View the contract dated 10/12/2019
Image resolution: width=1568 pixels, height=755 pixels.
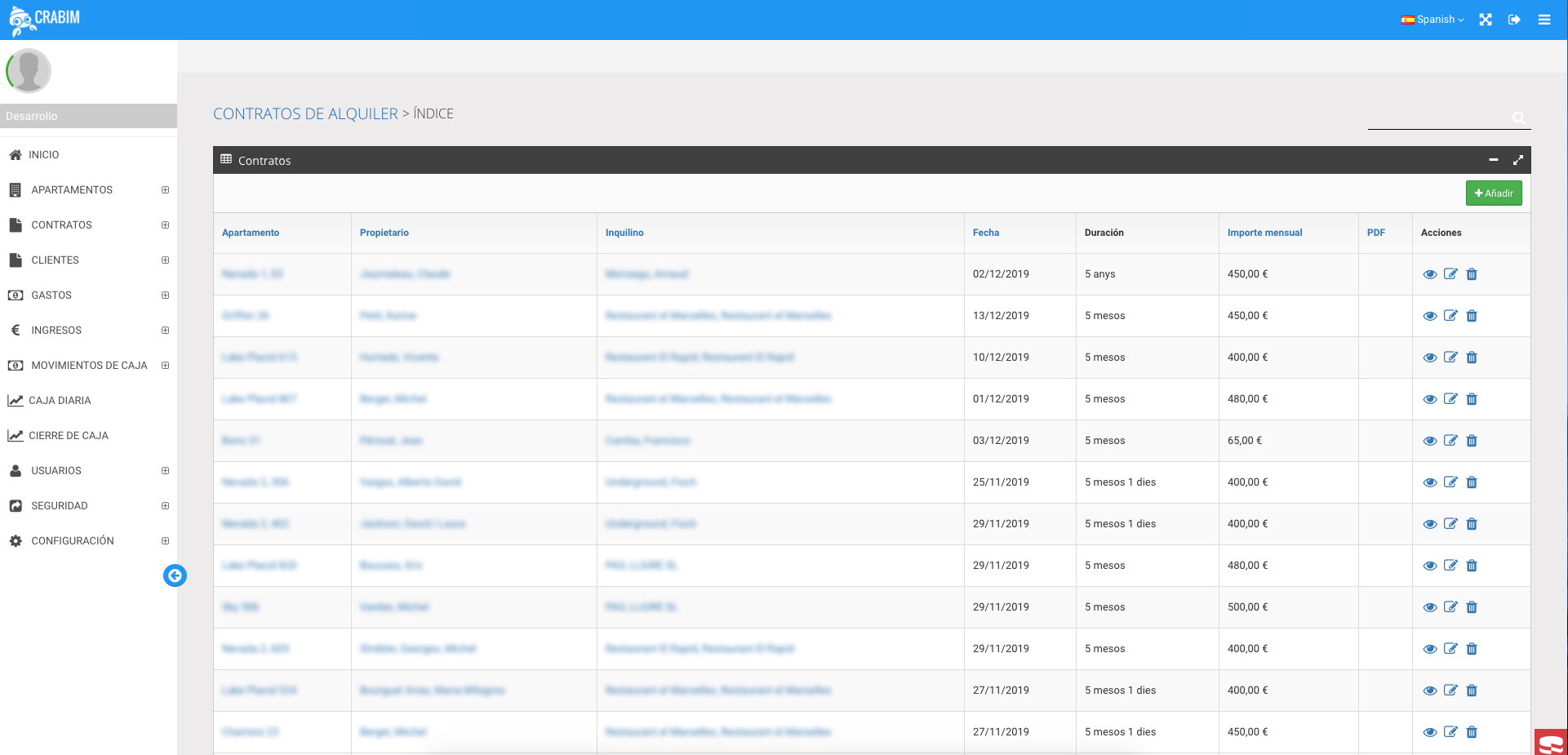pyautogui.click(x=1429, y=358)
